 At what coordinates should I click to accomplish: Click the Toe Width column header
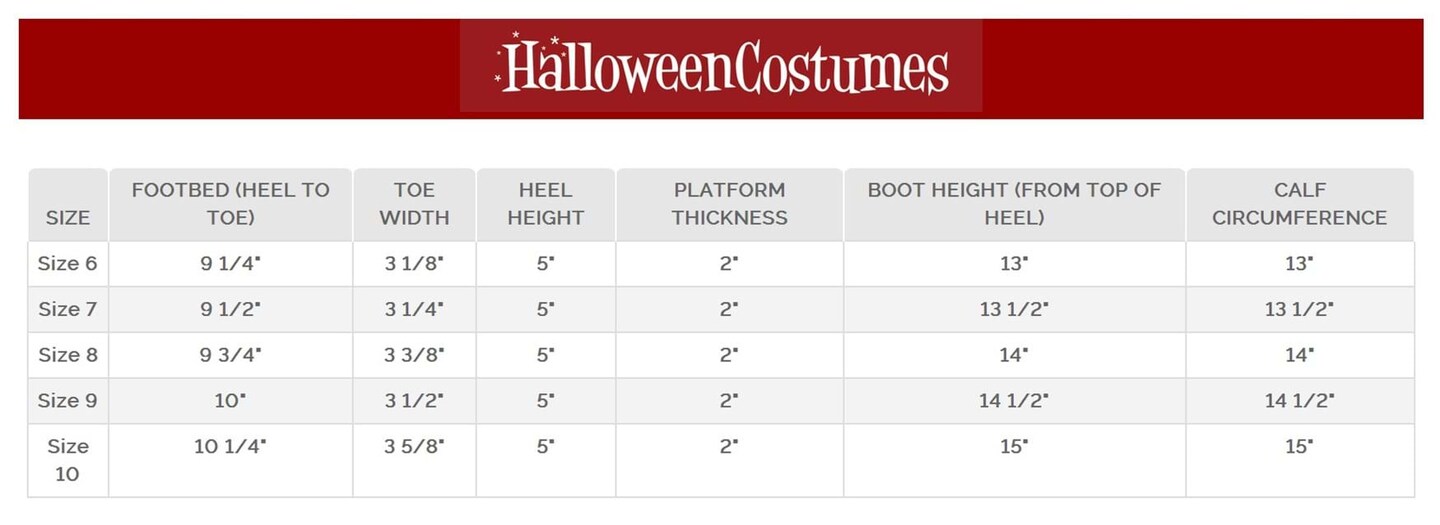click(414, 203)
